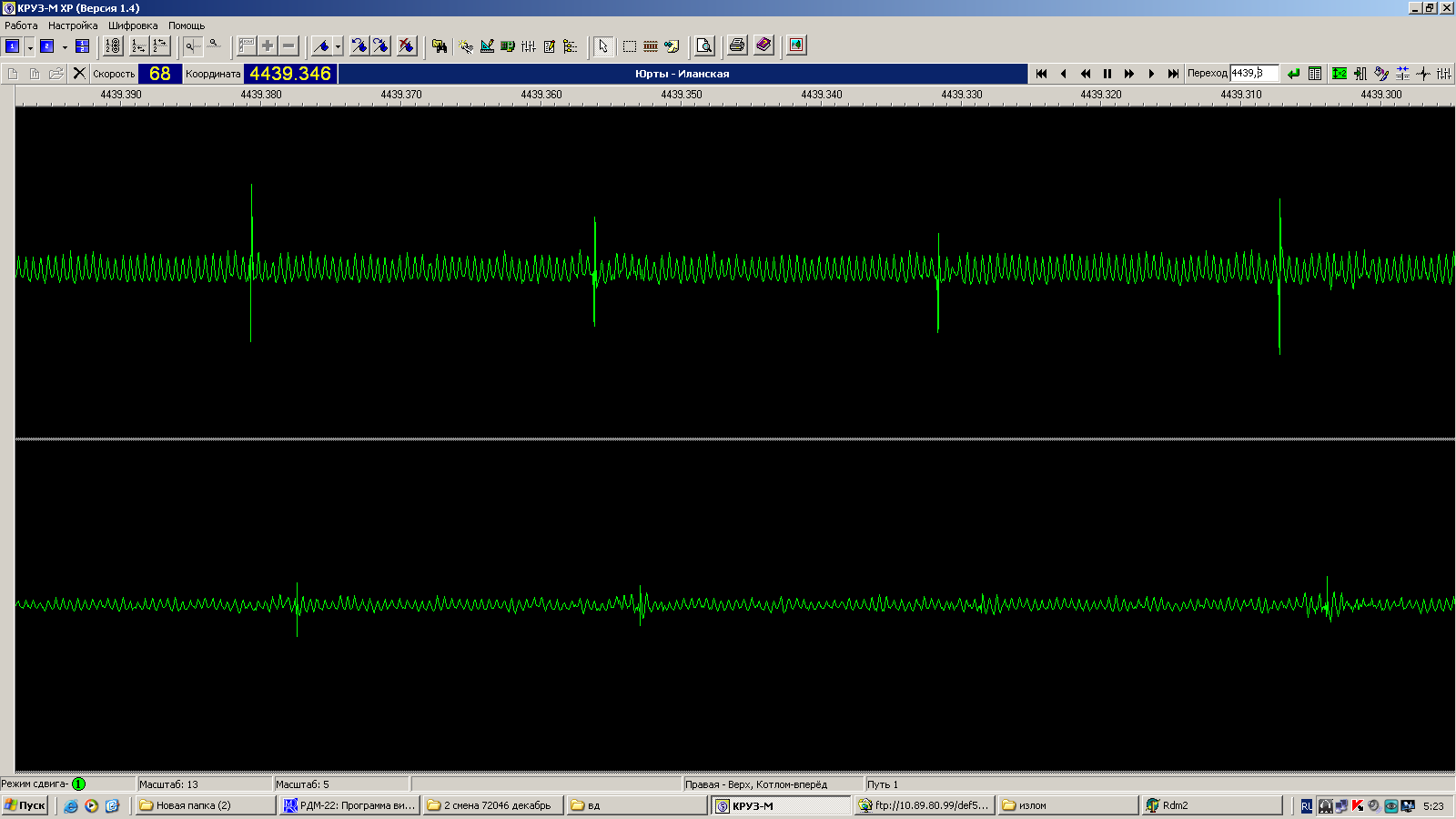Image resolution: width=1456 pixels, height=819 pixels.
Task: Open the Шифровка menu
Action: 133,25
